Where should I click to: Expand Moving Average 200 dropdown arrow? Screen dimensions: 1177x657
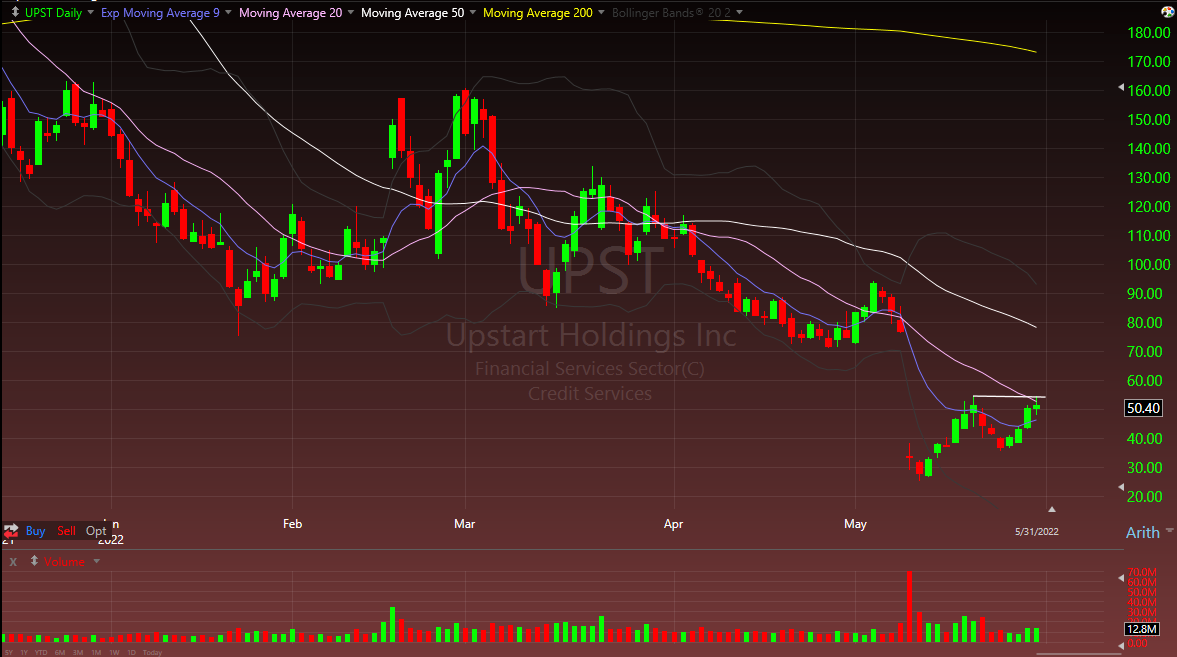[601, 12]
